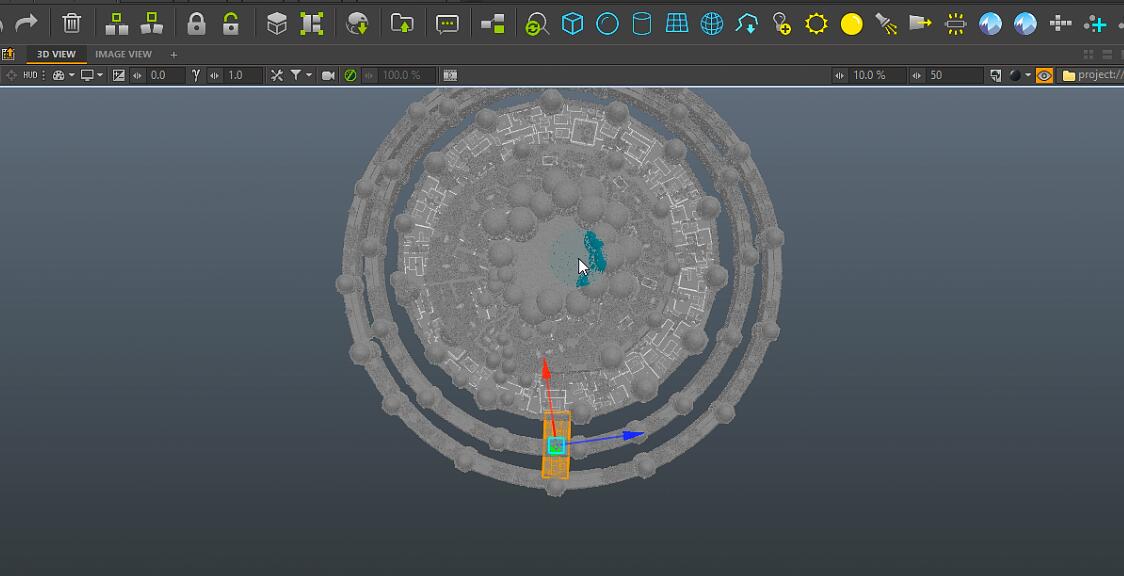Click the cyan square gizmo center handle
This screenshot has height=576, width=1124.
556,446
